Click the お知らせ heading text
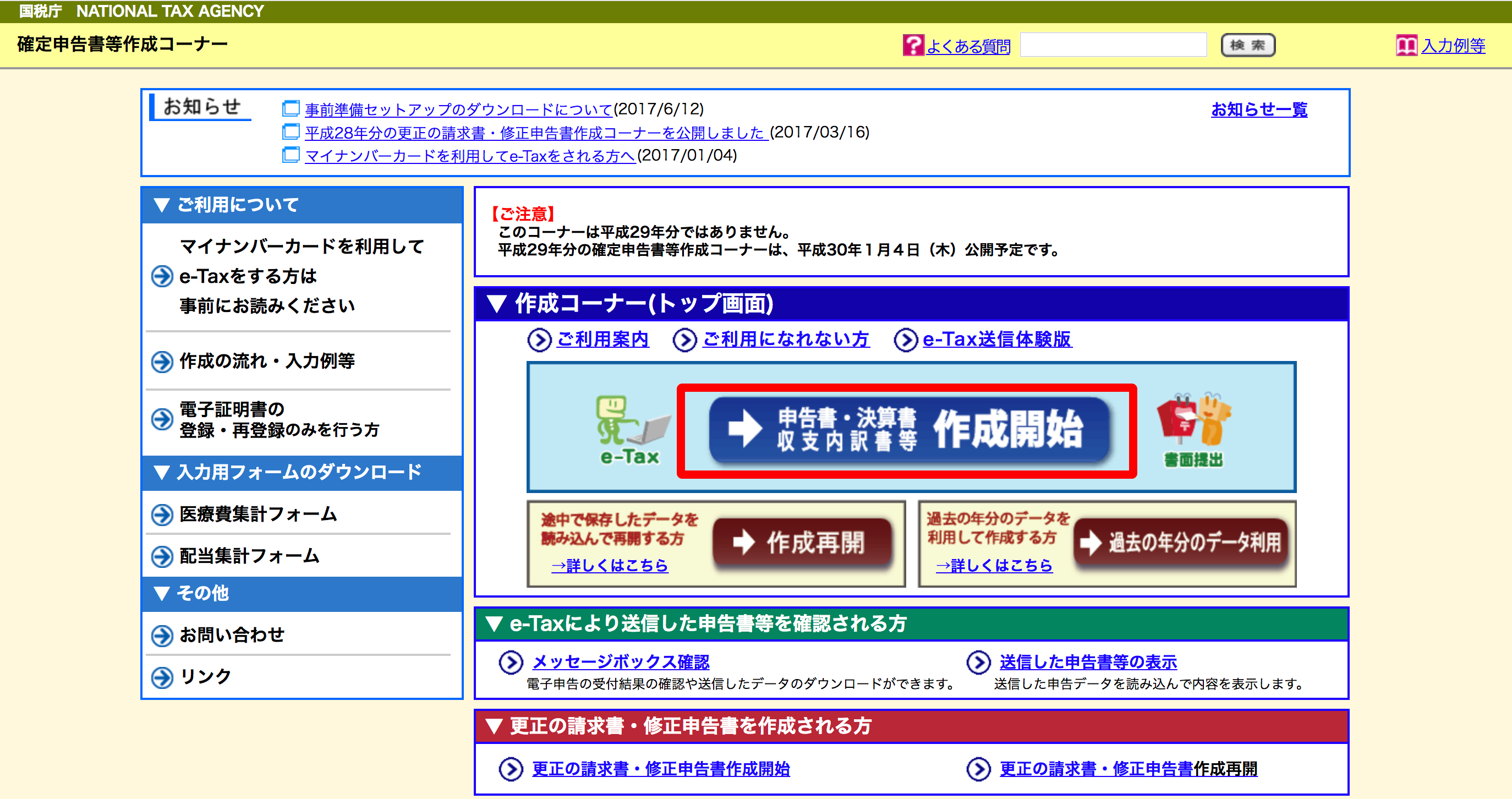The width and height of the screenshot is (1512, 799). coord(201,106)
